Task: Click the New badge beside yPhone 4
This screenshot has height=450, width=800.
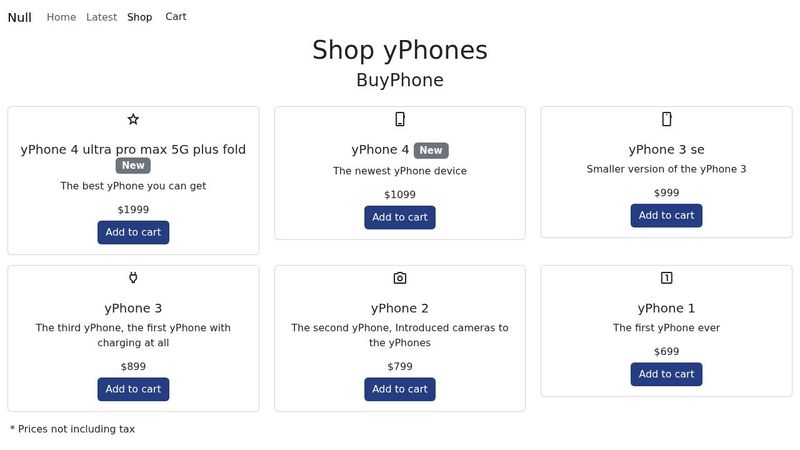Action: tap(430, 150)
